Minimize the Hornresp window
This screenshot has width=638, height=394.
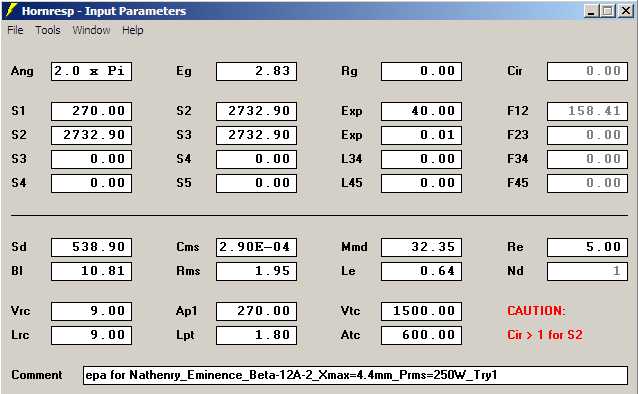tap(590, 11)
